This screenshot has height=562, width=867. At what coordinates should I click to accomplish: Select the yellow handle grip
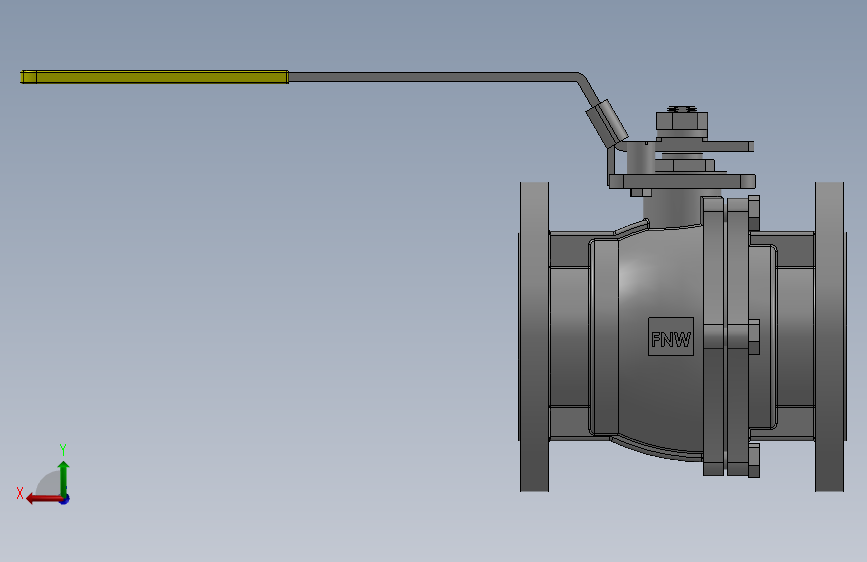(154, 77)
